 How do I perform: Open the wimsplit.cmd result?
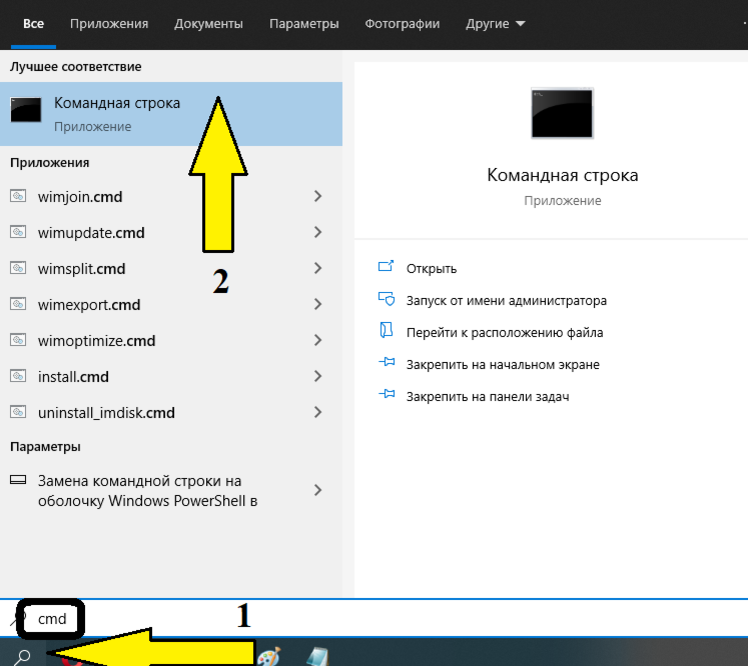point(171,269)
